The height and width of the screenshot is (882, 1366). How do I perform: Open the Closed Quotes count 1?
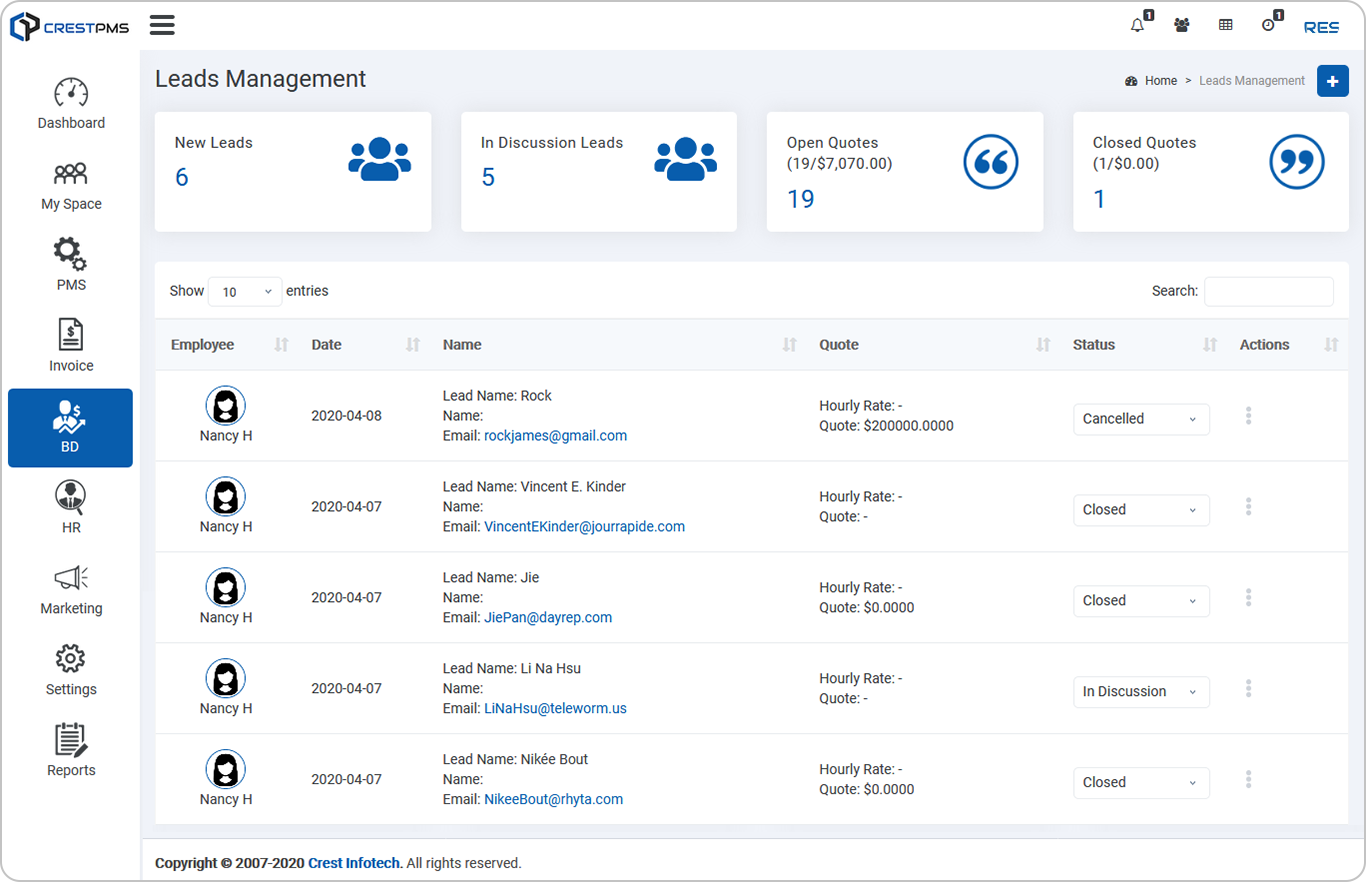(x=1099, y=199)
